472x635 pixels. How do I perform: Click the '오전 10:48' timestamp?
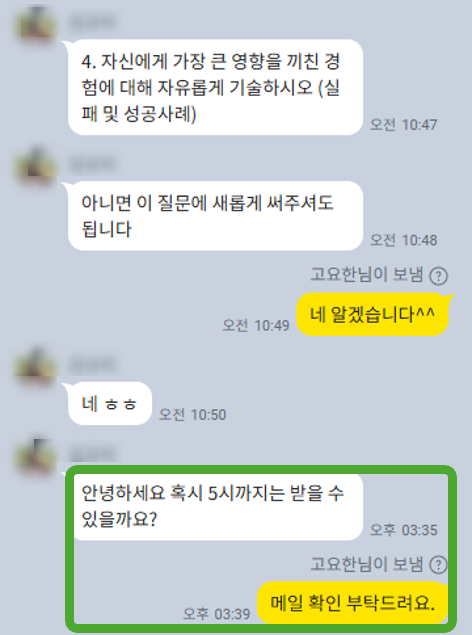[404, 240]
